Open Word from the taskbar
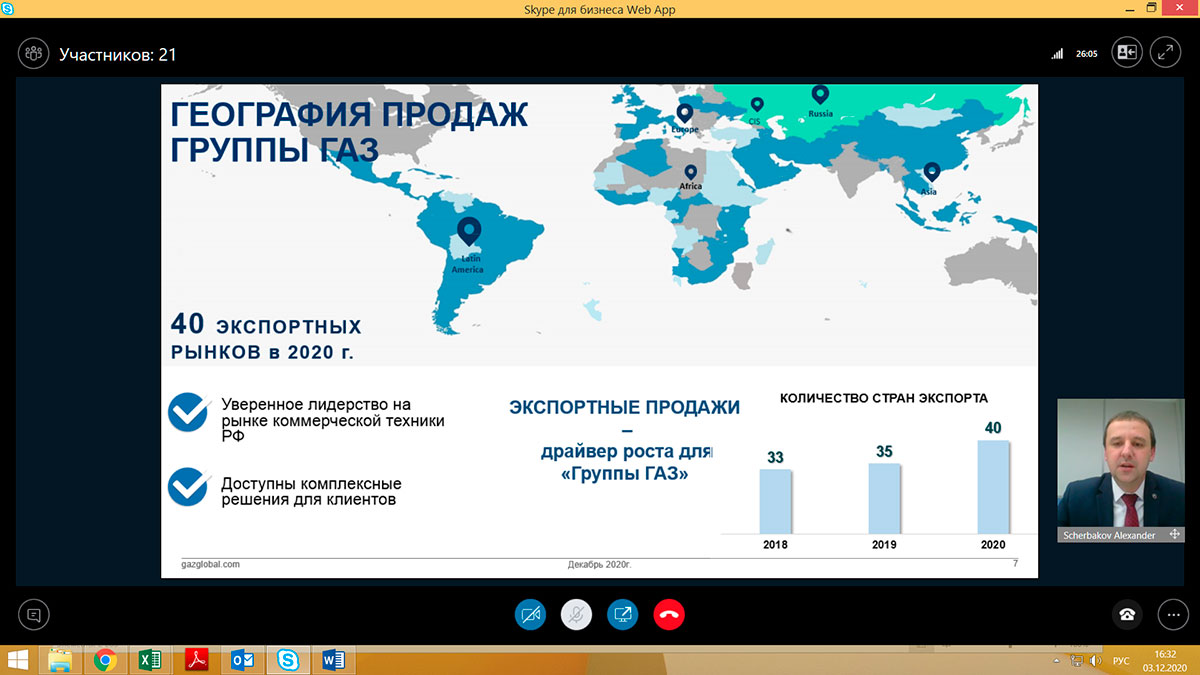1200x675 pixels. [334, 660]
